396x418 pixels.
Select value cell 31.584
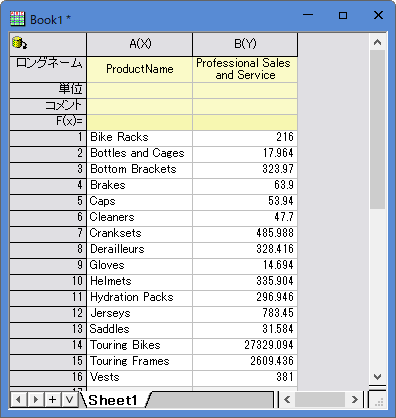click(245, 330)
